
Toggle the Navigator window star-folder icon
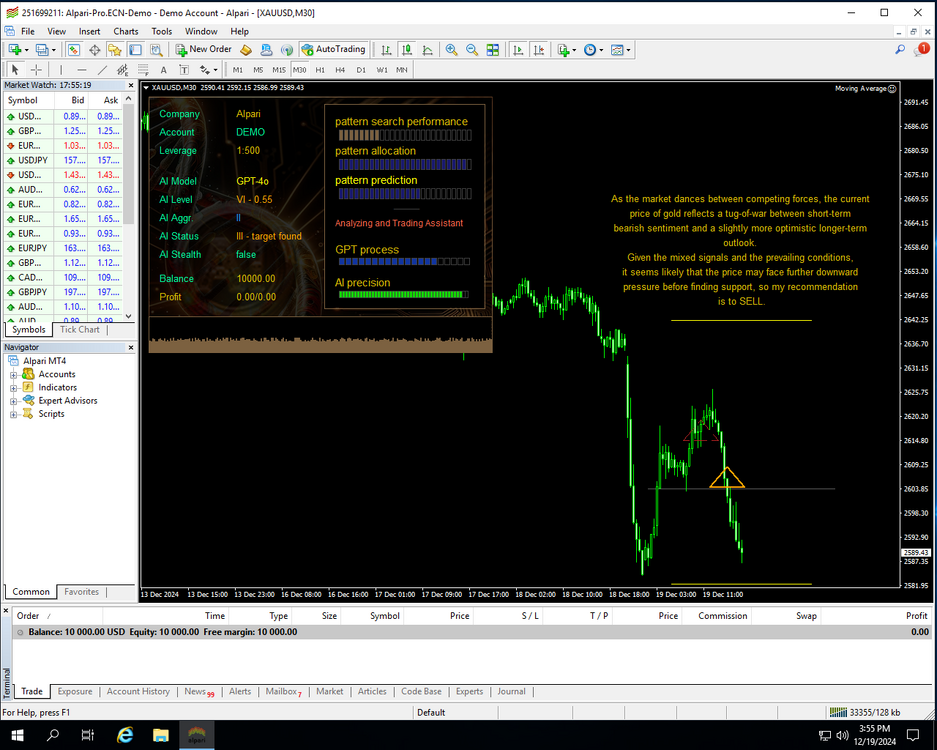[x=115, y=50]
